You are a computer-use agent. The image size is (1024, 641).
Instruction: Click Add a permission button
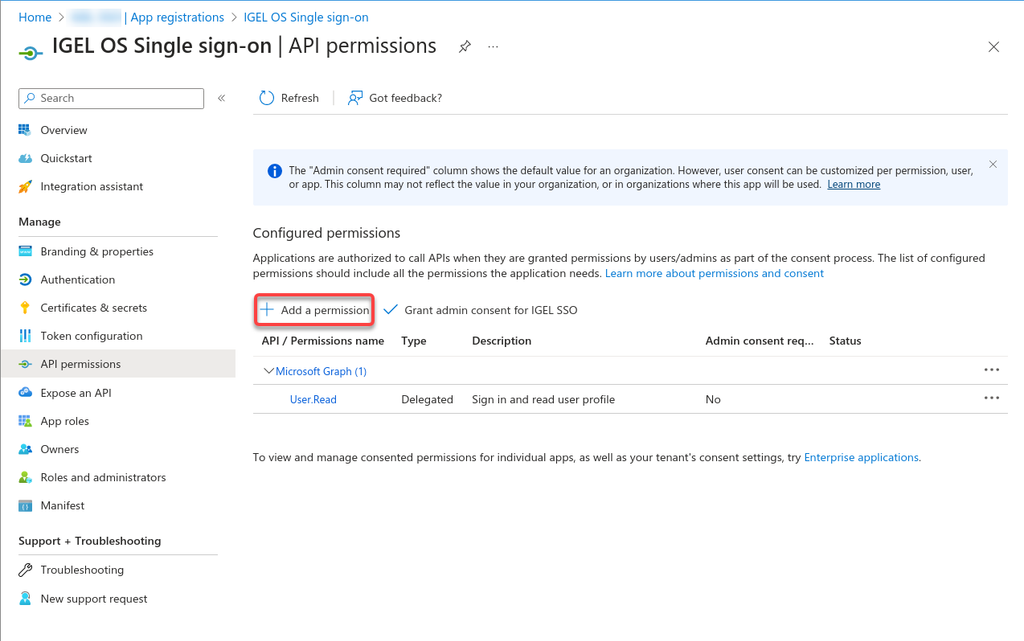pyautogui.click(x=315, y=310)
